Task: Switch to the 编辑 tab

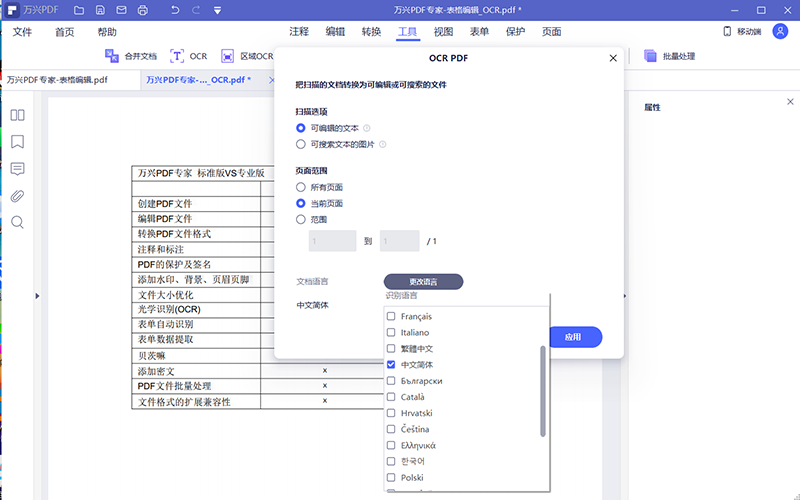Action: [x=335, y=32]
